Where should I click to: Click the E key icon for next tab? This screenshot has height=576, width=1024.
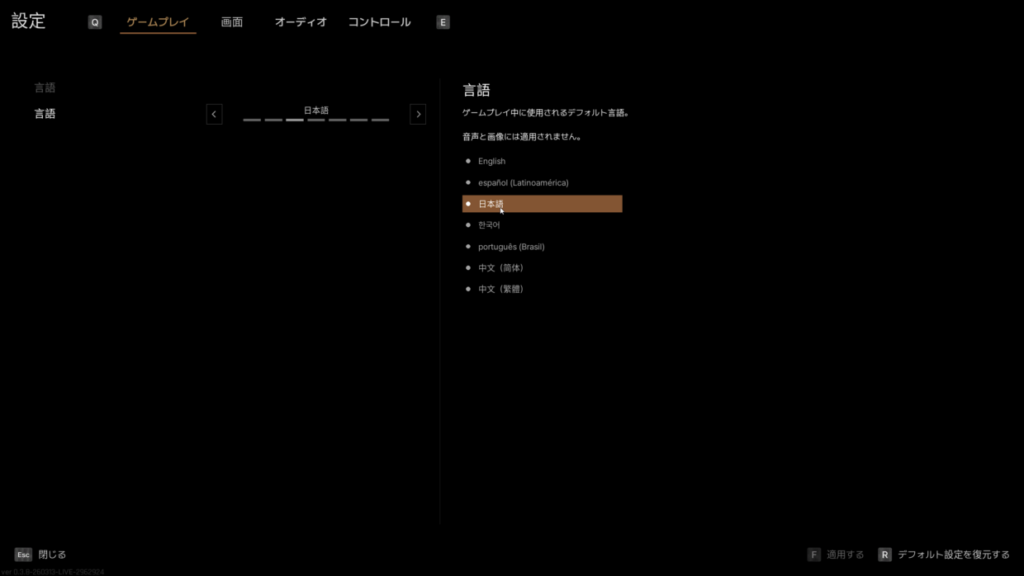(443, 22)
